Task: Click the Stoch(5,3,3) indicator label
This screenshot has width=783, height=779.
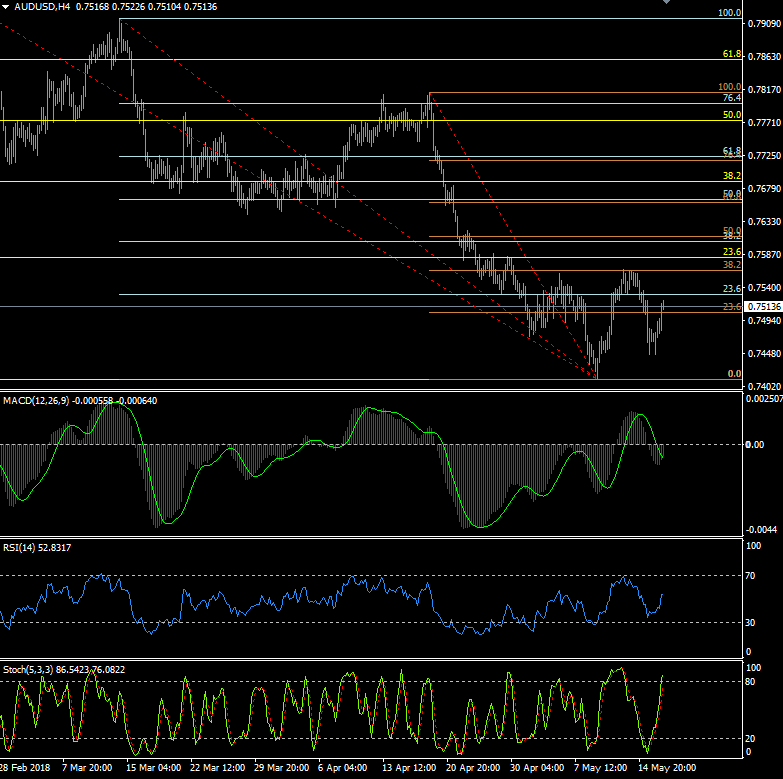Action: pyautogui.click(x=27, y=668)
